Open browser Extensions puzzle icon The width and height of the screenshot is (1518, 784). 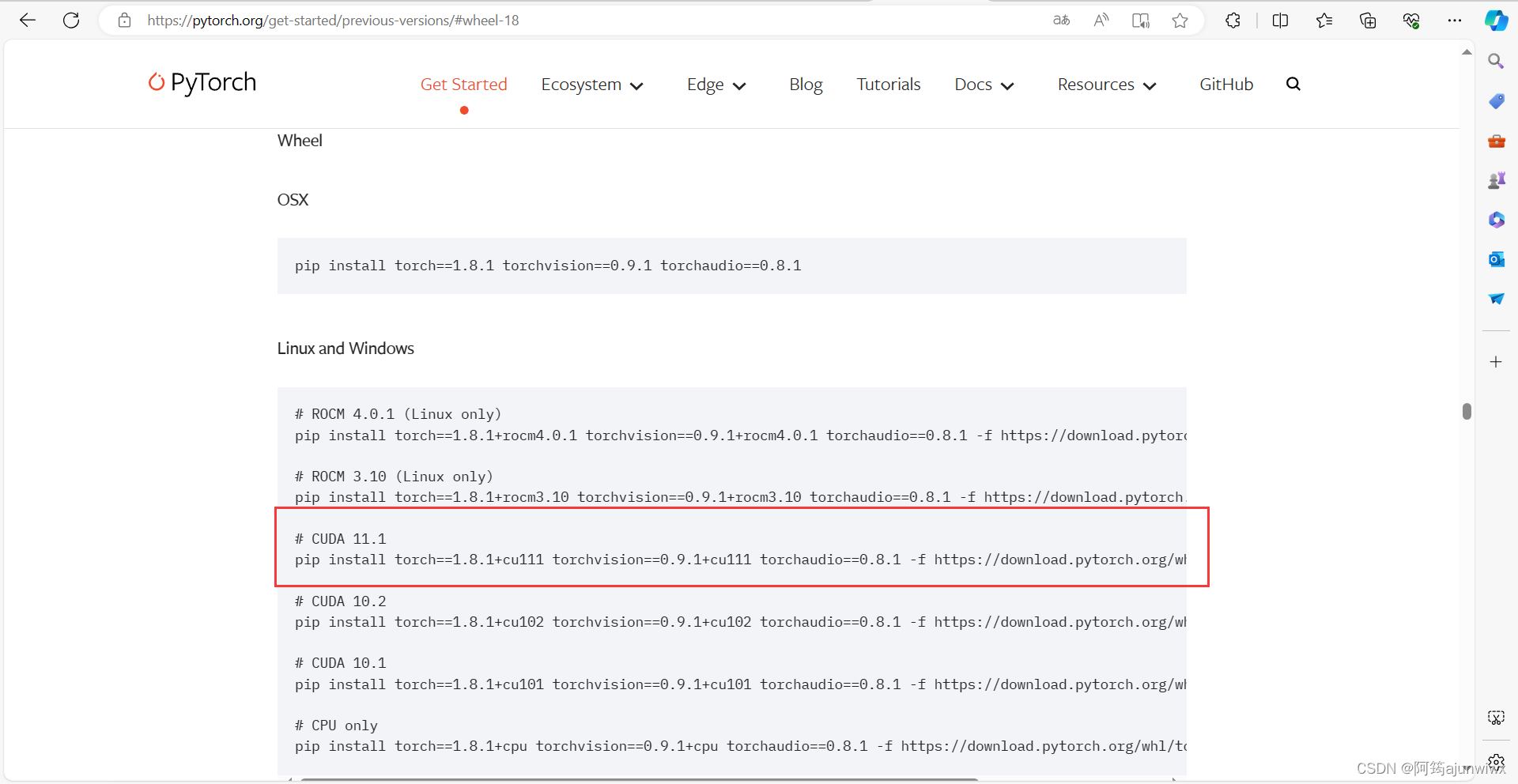click(1233, 21)
